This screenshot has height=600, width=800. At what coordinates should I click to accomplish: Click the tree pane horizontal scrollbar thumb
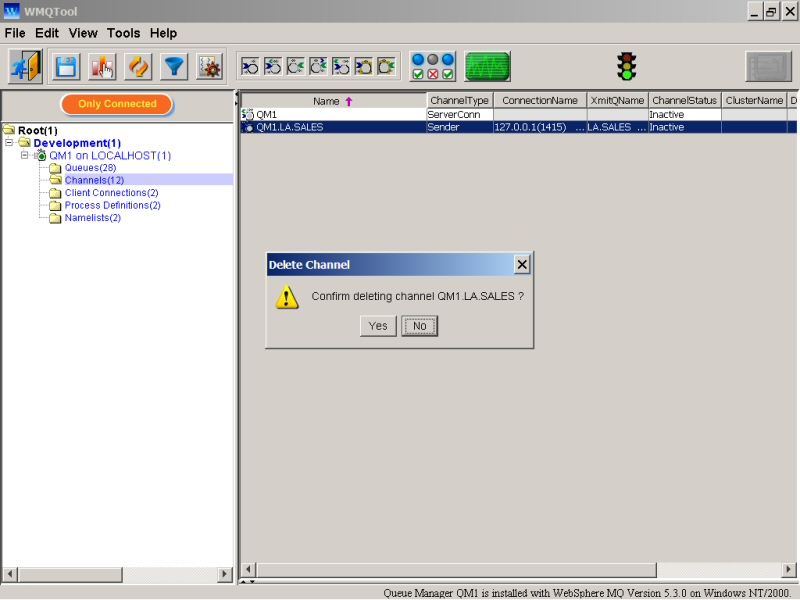pyautogui.click(x=70, y=574)
